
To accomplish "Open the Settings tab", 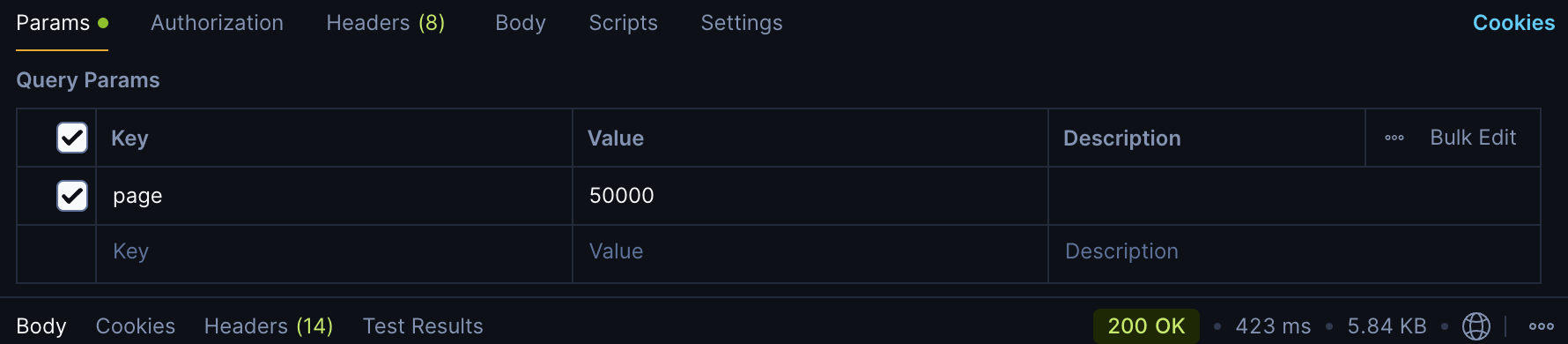I will tap(742, 23).
